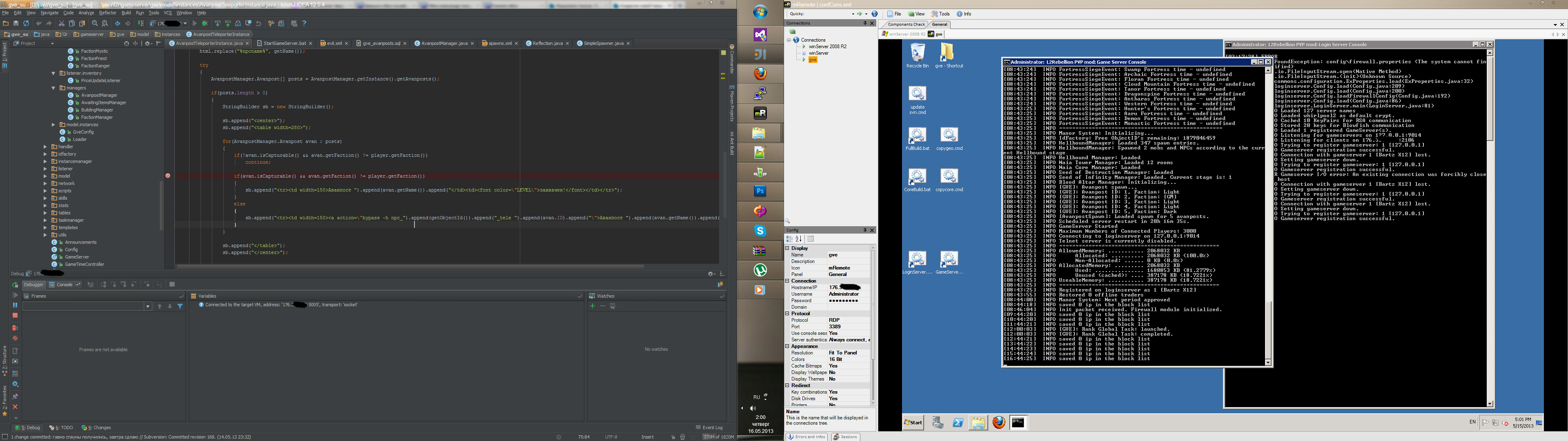
Task: Click red Stop icon in Debug panel
Action: (x=15, y=316)
